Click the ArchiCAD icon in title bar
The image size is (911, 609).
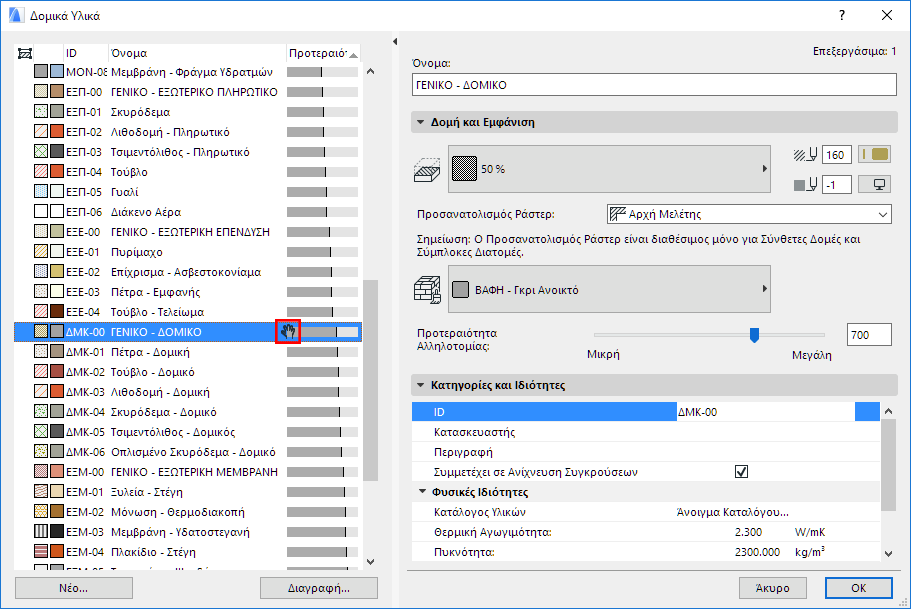[16, 15]
